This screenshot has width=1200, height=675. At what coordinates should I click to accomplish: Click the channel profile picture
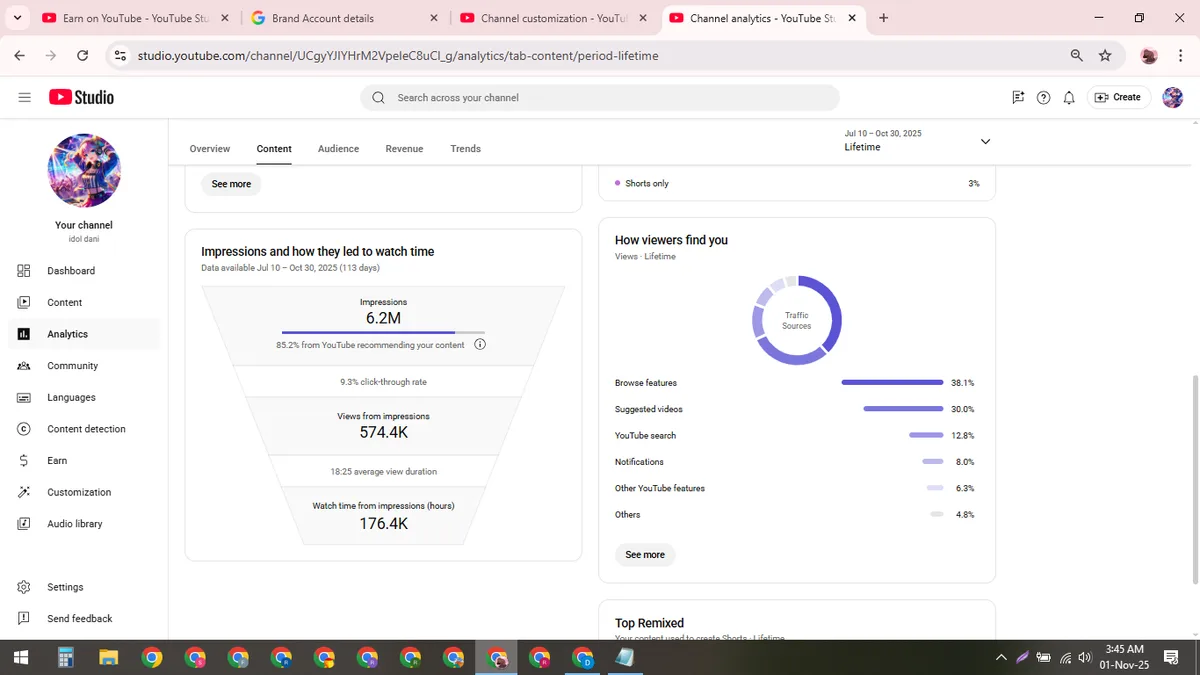click(x=84, y=171)
